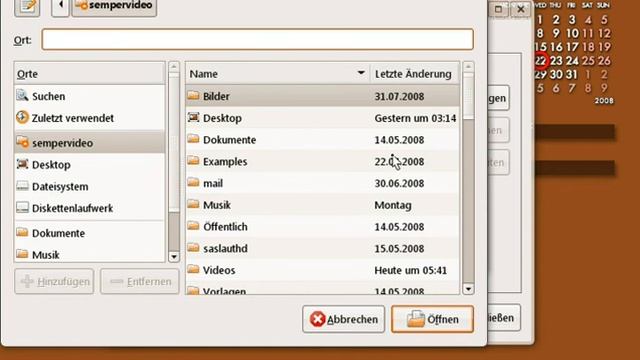Click the saslauthd folder icon
This screenshot has height=360, width=640.
[x=193, y=248]
